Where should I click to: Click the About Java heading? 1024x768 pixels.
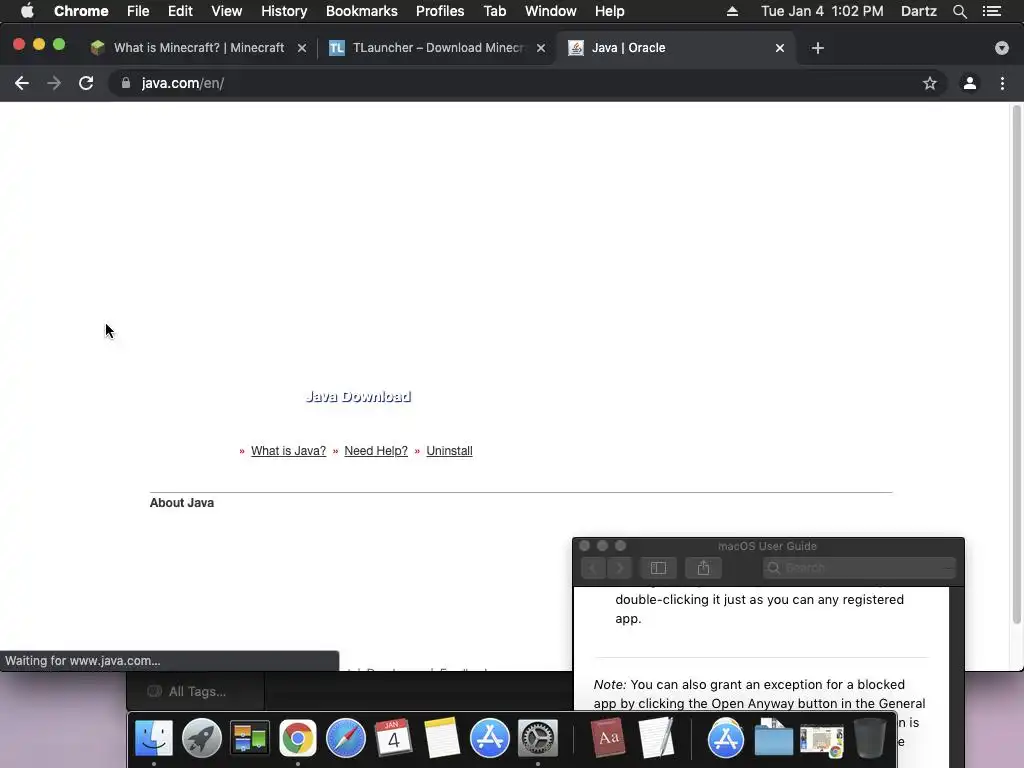(x=182, y=503)
